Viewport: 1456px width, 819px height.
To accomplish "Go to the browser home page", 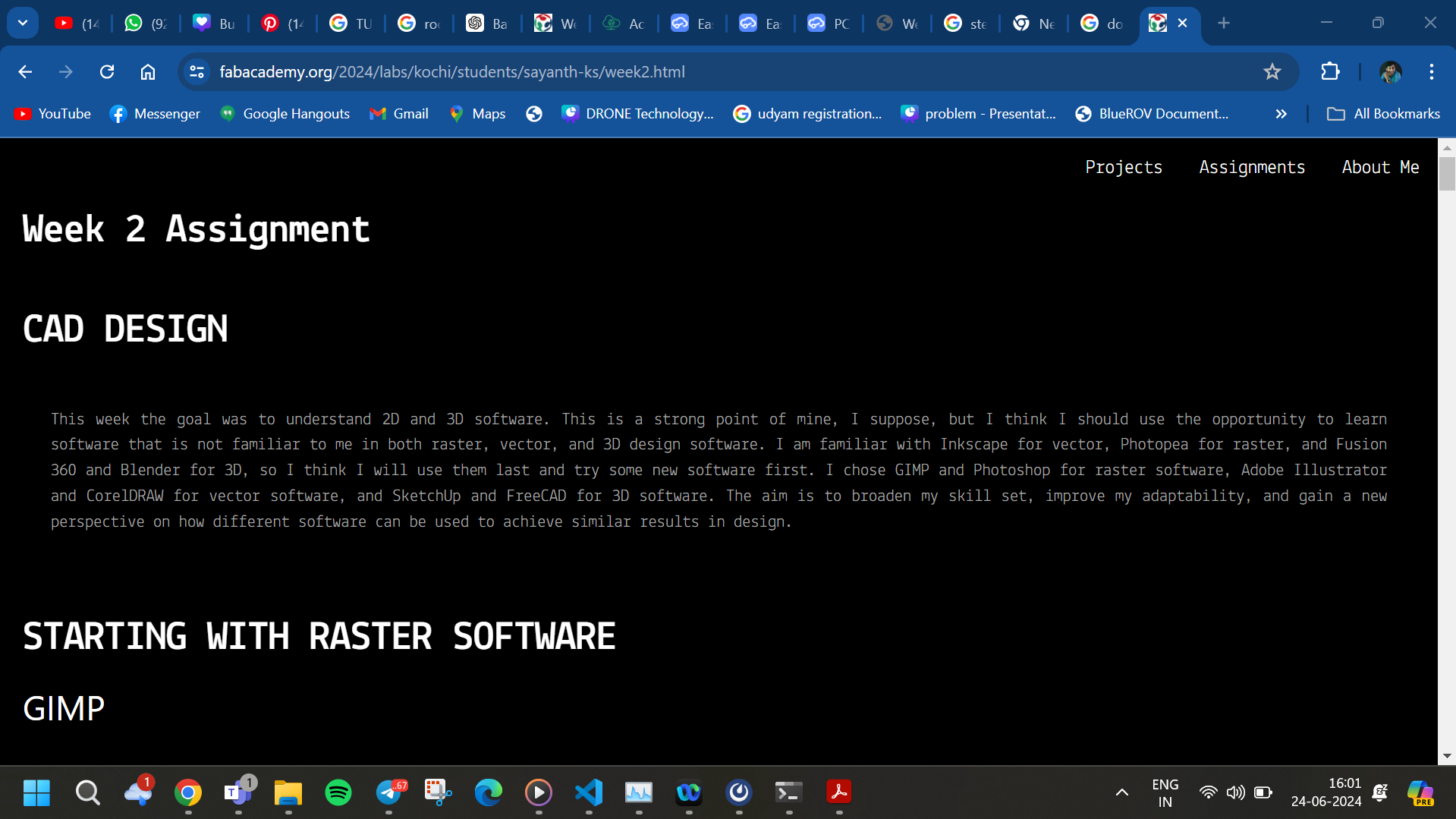I will (x=148, y=71).
